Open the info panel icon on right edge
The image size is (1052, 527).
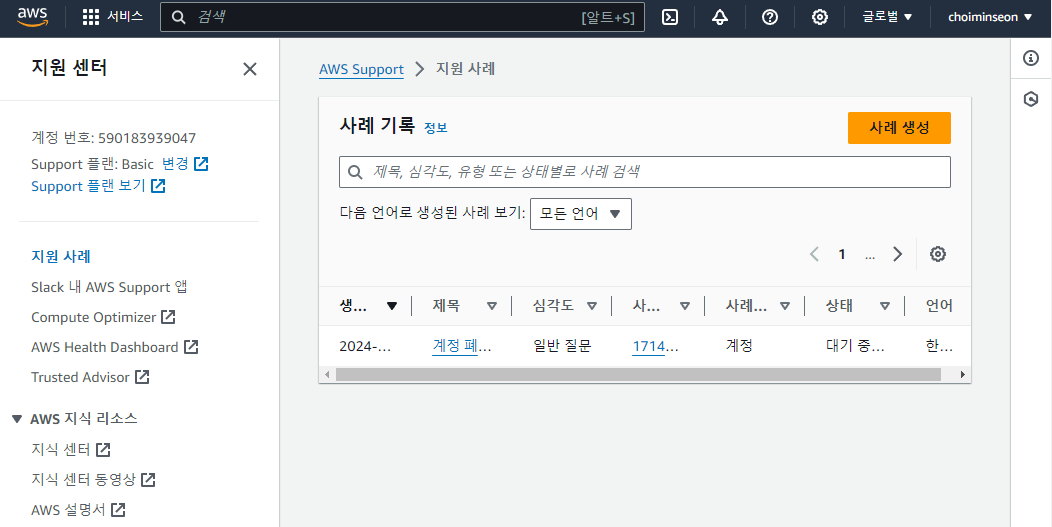(1031, 58)
